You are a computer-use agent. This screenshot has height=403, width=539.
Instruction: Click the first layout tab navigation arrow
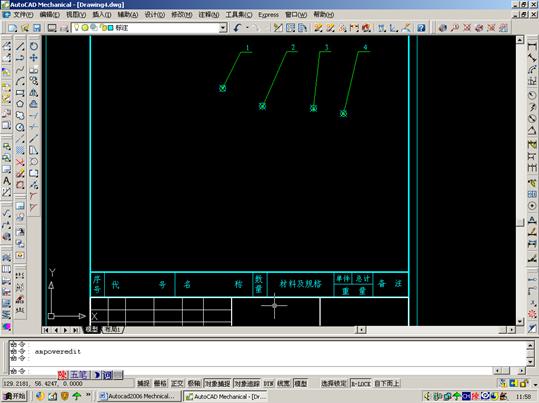(46, 330)
